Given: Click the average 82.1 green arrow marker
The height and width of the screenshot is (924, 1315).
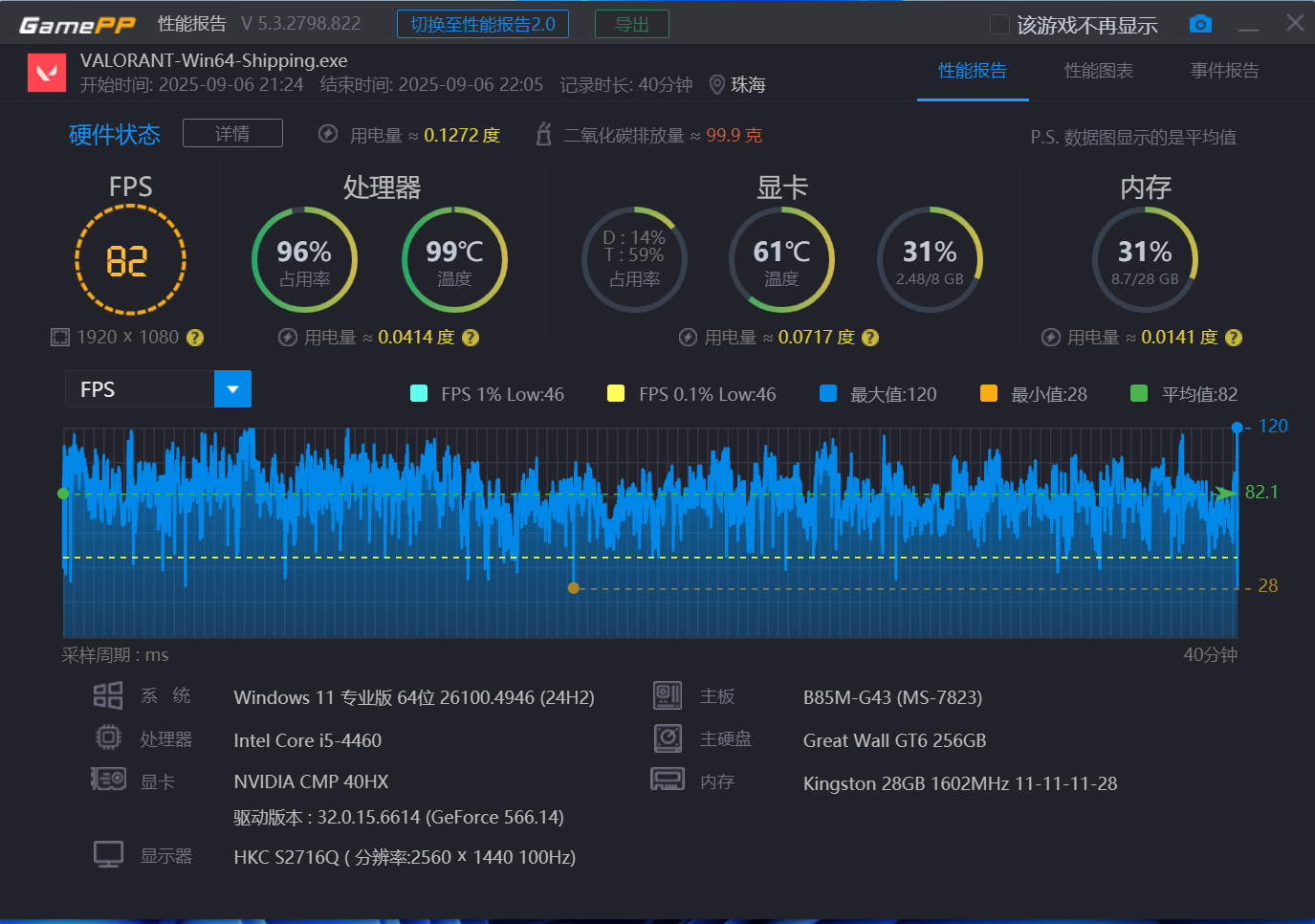Looking at the screenshot, I should point(1225,493).
